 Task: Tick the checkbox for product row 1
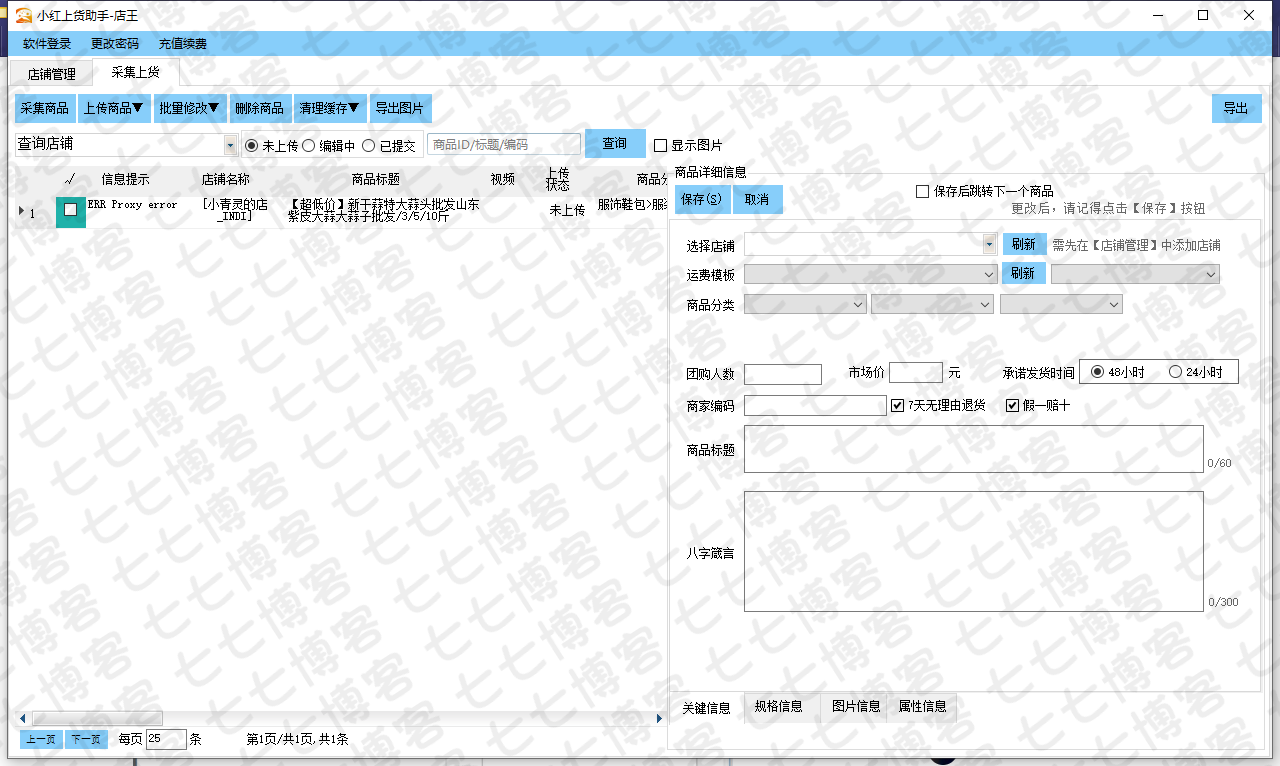click(x=70, y=210)
